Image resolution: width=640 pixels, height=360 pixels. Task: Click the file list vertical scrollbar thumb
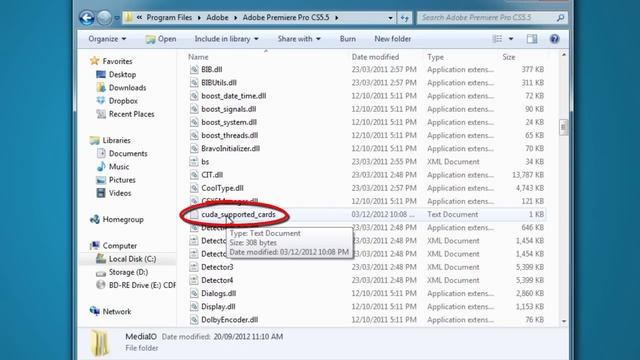564,127
